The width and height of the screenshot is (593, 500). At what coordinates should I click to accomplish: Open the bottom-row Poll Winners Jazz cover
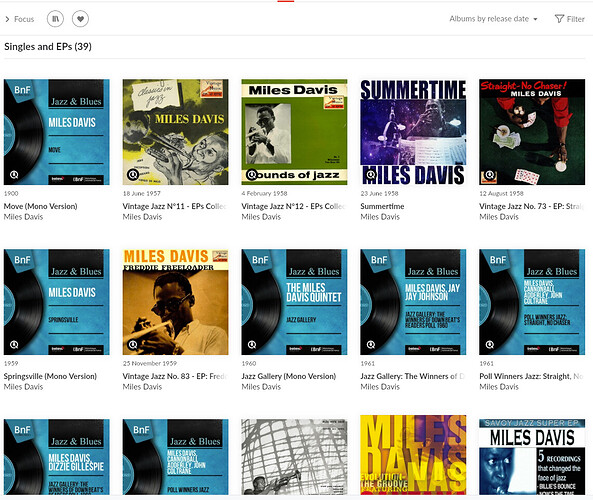(x=175, y=457)
